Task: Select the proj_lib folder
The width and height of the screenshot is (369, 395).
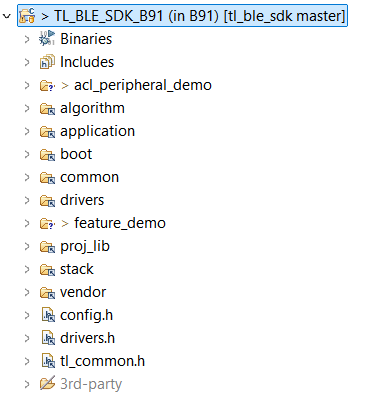Action: coord(85,247)
